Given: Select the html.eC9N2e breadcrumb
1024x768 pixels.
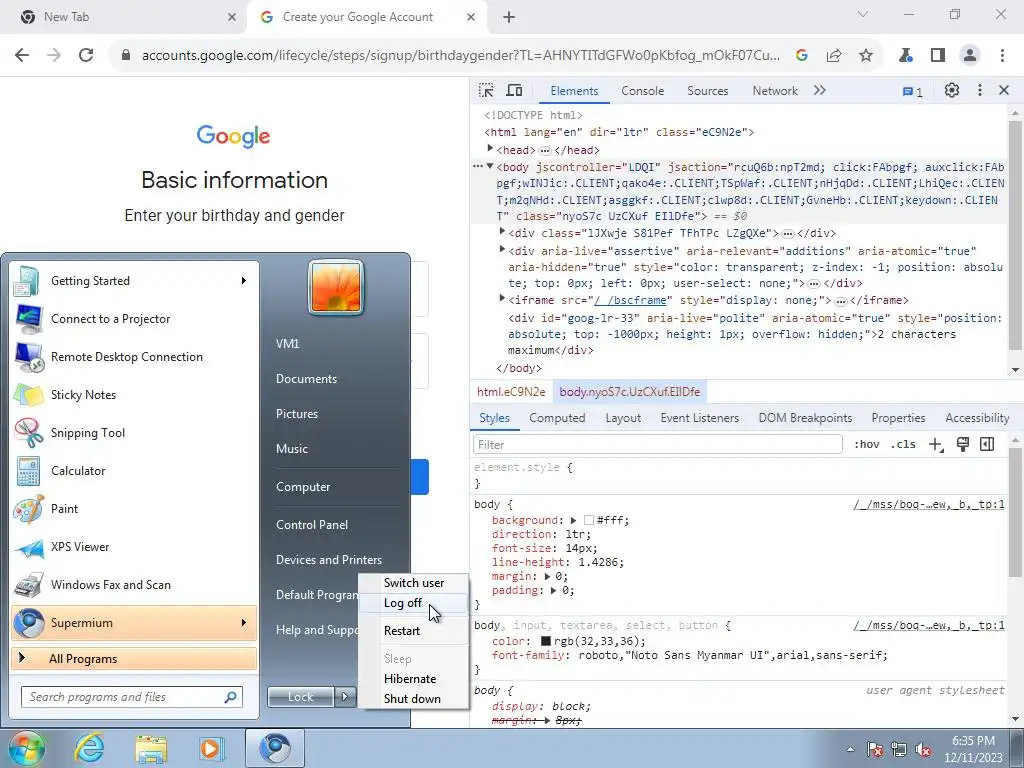Looking at the screenshot, I should click(x=511, y=392).
